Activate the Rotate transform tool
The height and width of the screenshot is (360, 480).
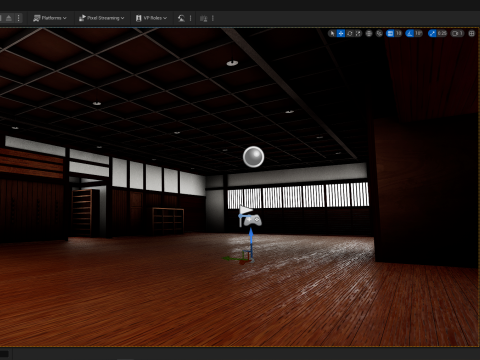coord(349,33)
